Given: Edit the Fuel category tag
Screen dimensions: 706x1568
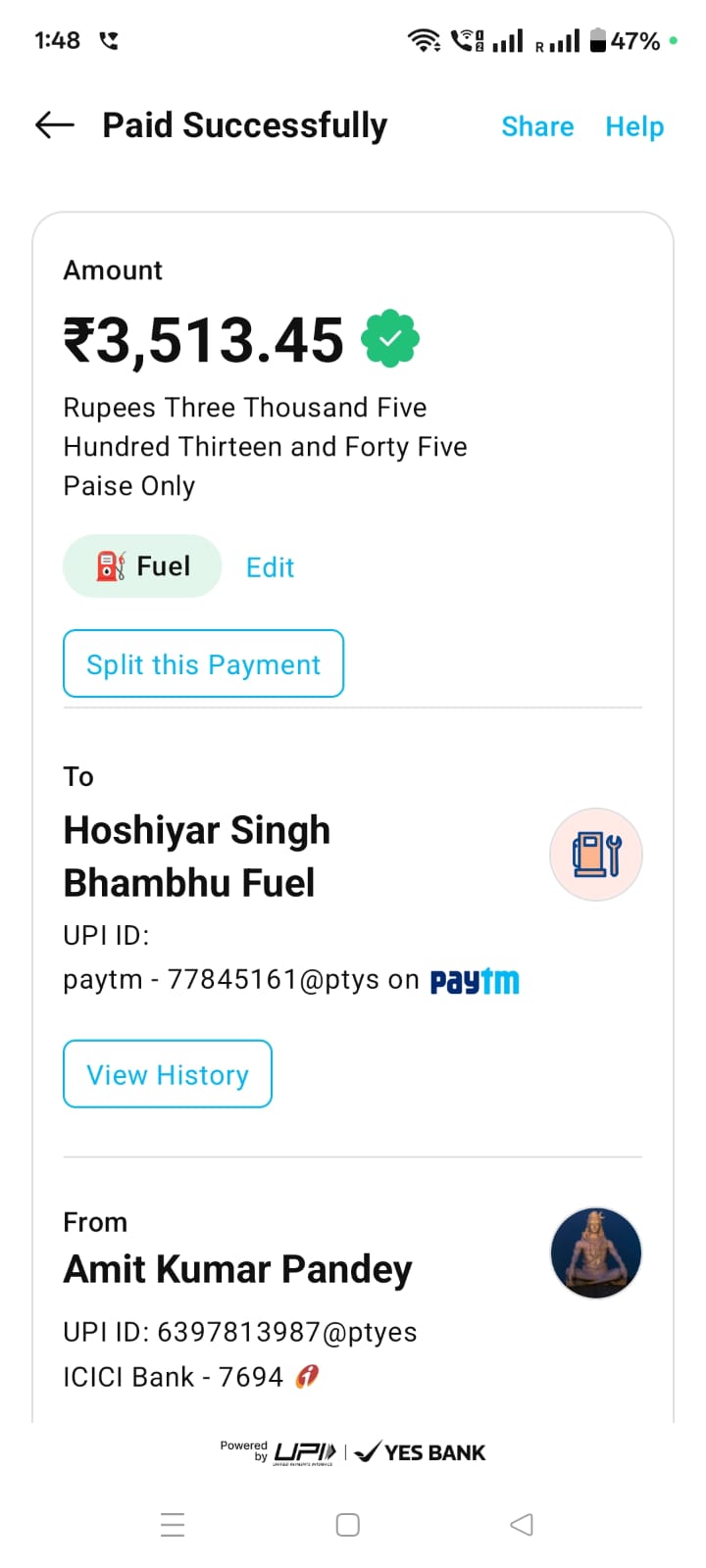Looking at the screenshot, I should click(270, 567).
